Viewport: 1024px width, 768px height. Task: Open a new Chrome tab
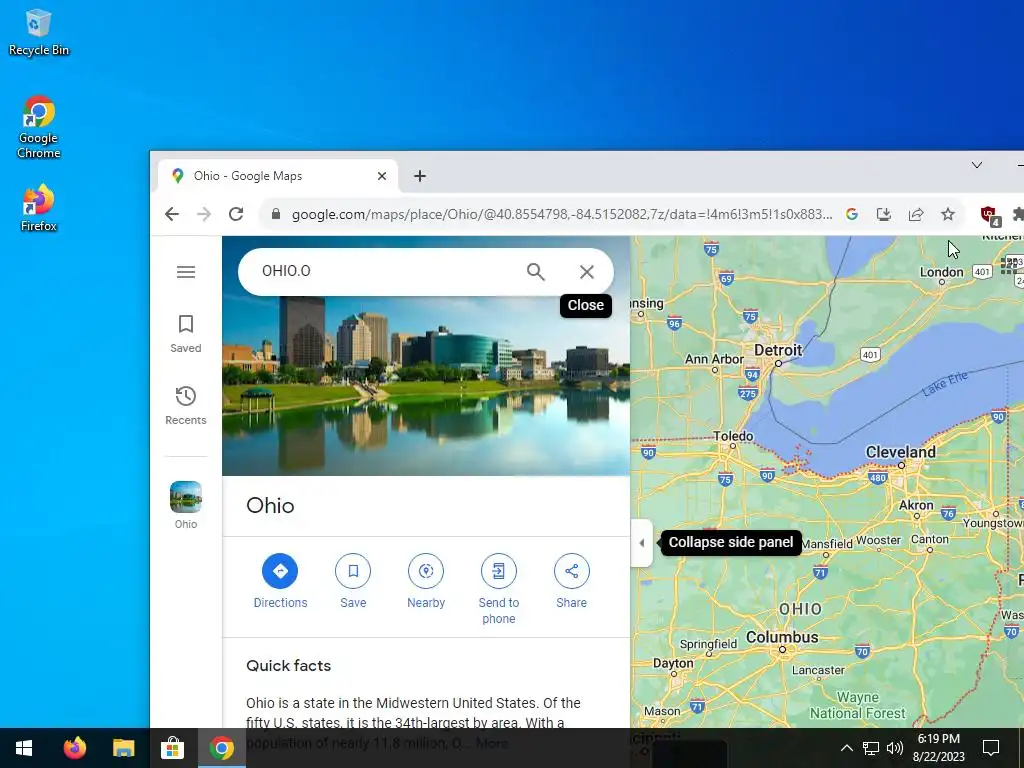420,176
